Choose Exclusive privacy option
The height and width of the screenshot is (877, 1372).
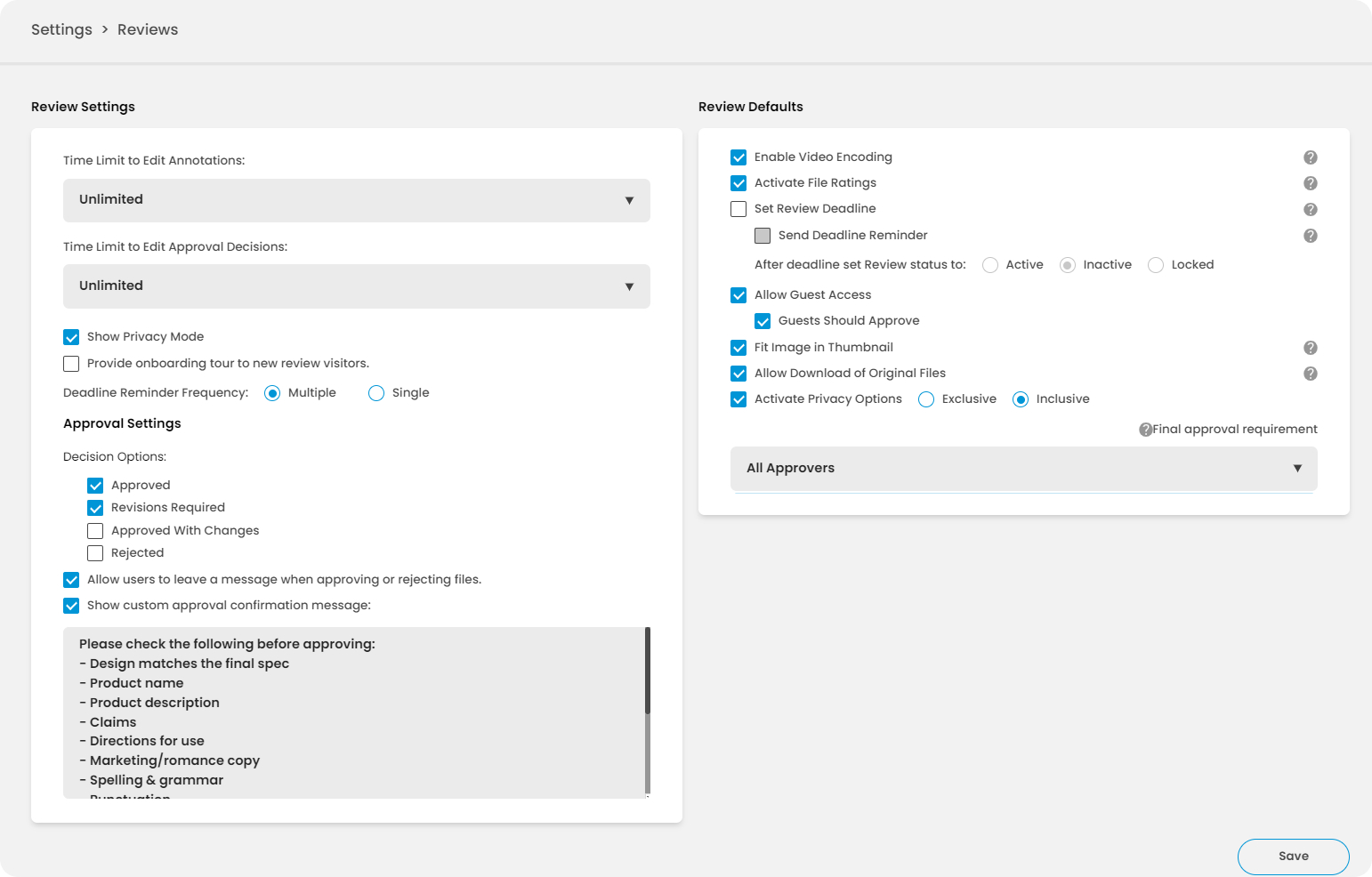tap(926, 399)
